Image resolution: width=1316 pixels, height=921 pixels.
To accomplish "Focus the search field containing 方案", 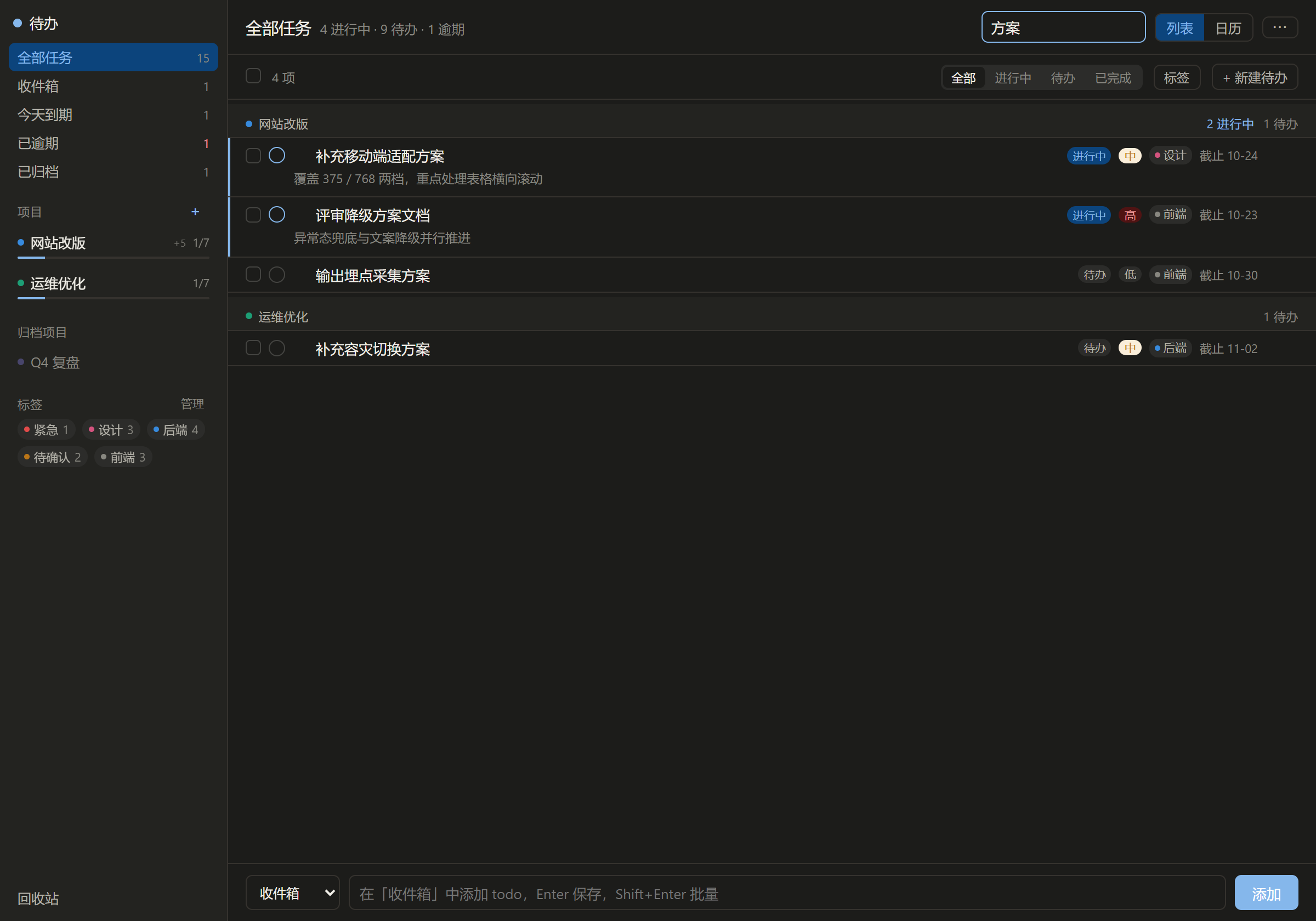I will [x=1063, y=27].
